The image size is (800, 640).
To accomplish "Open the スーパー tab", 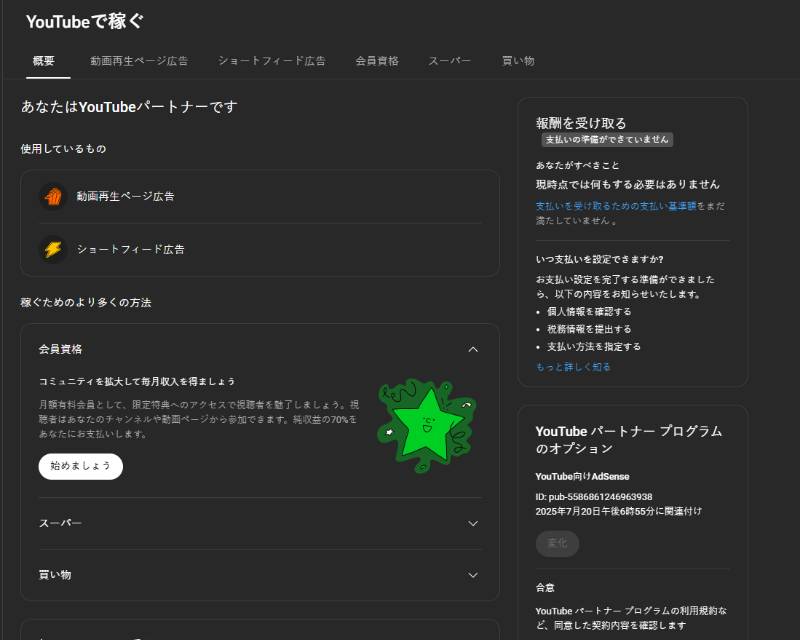I will click(449, 61).
